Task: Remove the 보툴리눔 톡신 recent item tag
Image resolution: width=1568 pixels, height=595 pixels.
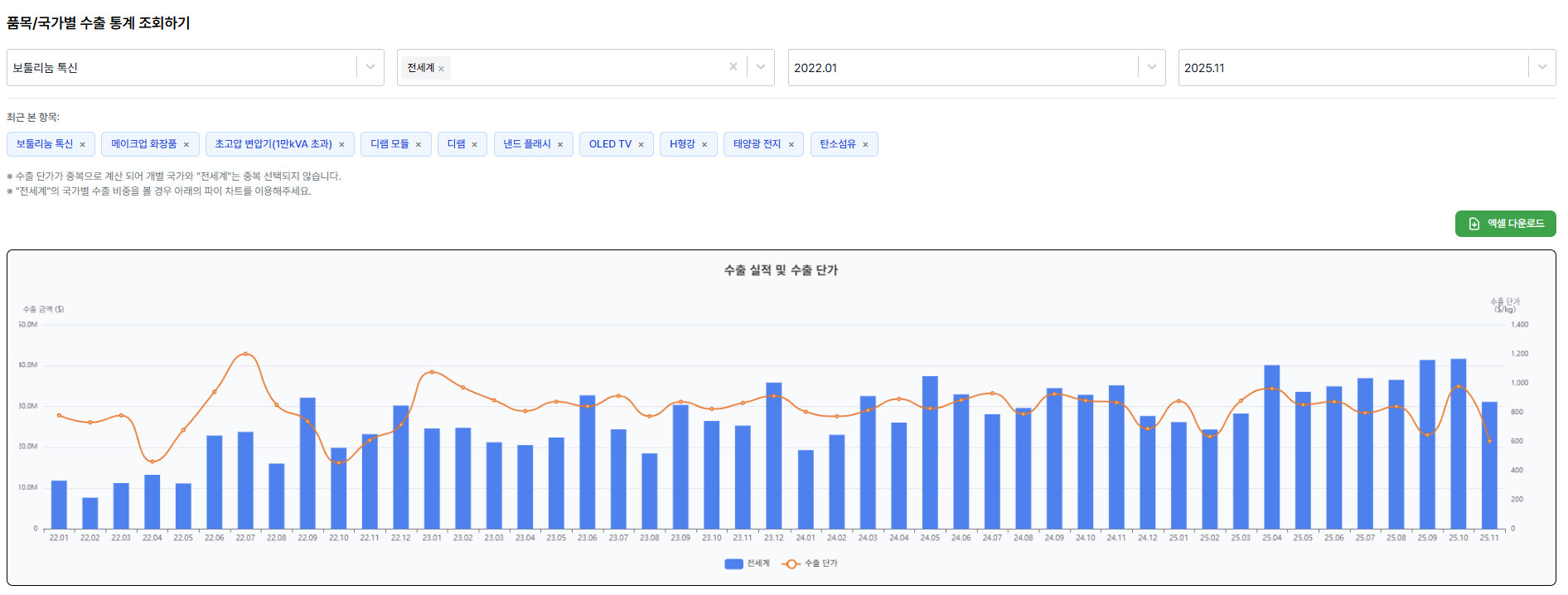Action: (x=82, y=145)
